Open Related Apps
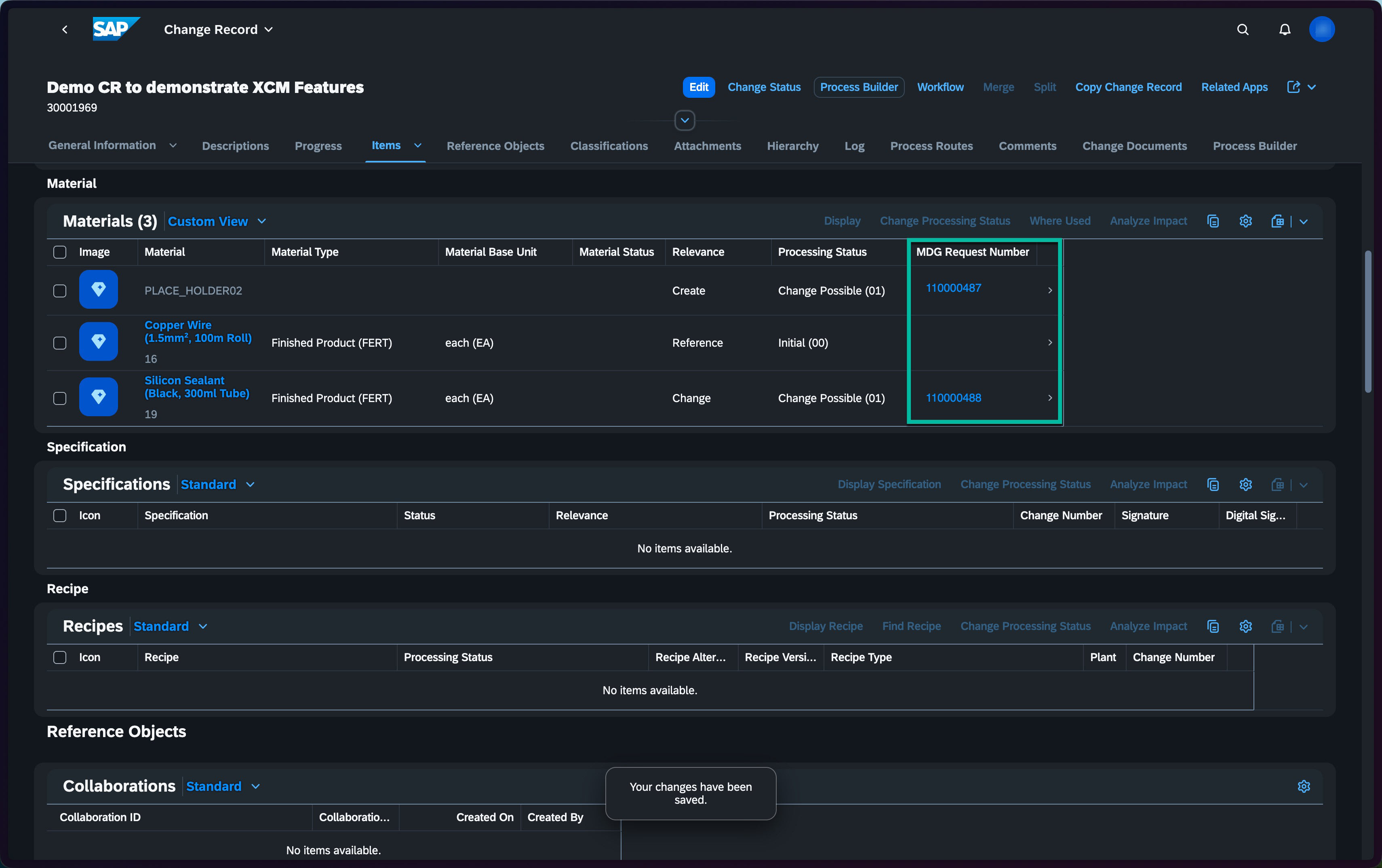 [1234, 87]
